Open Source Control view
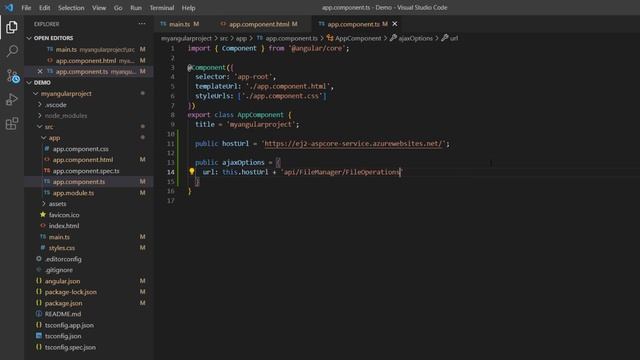640x360 pixels. click(x=12, y=76)
